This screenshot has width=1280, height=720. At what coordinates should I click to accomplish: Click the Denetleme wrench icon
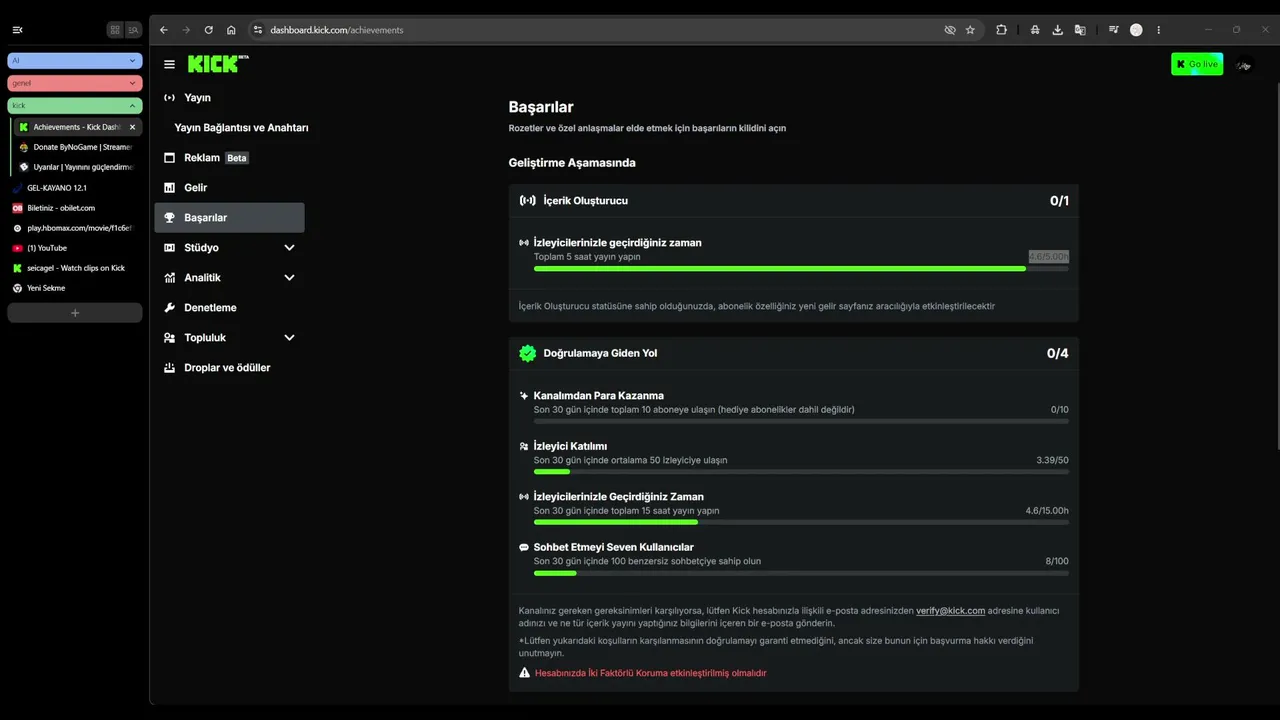tap(170, 308)
